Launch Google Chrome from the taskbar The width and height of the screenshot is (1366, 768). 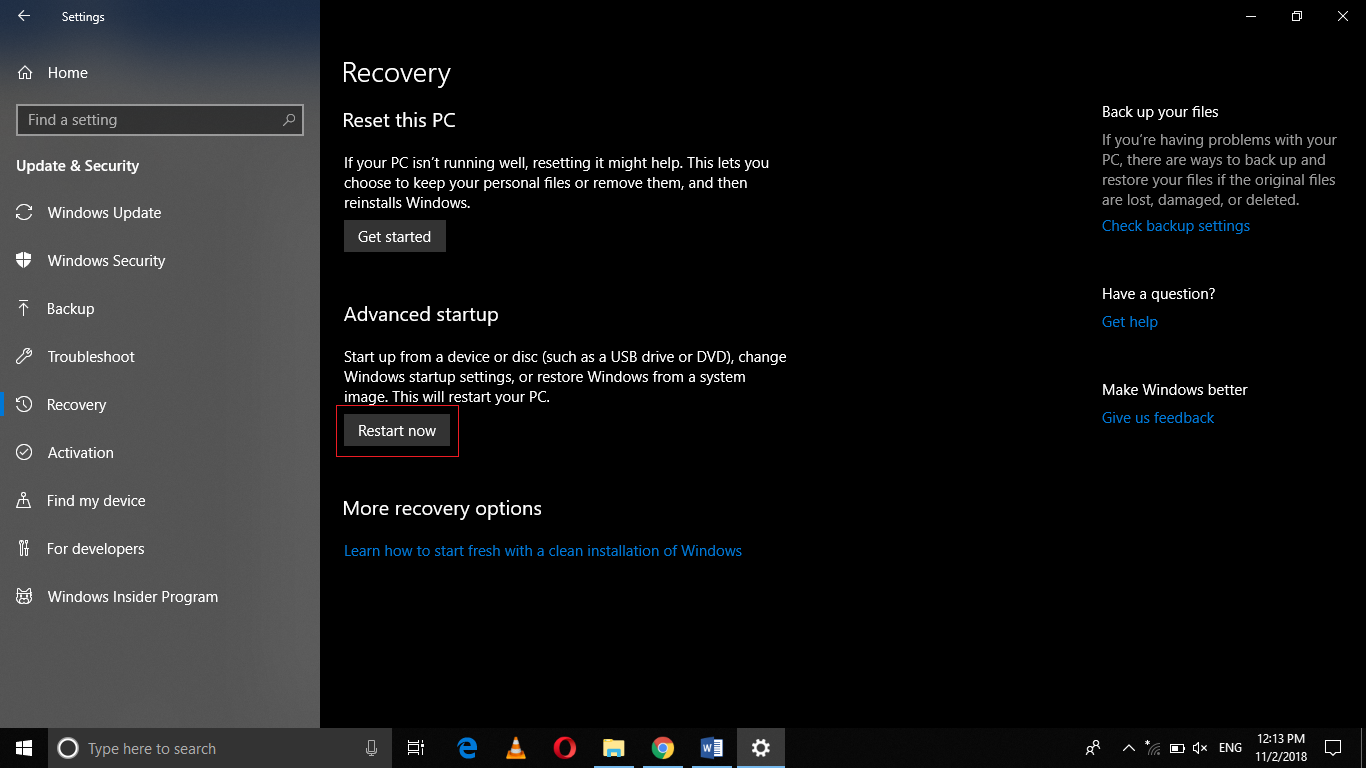[x=662, y=748]
